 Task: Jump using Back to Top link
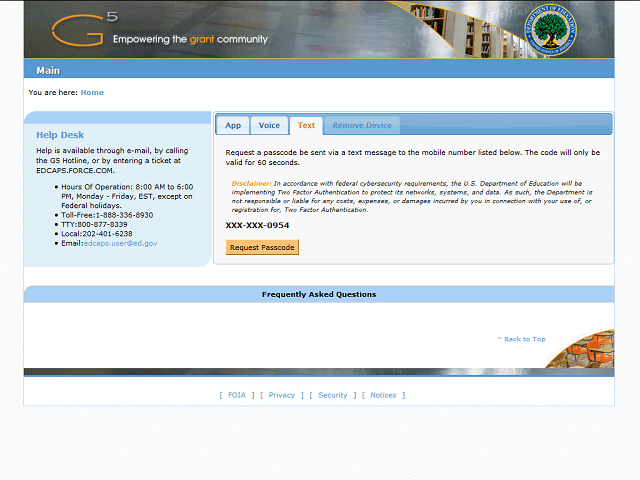tap(521, 339)
